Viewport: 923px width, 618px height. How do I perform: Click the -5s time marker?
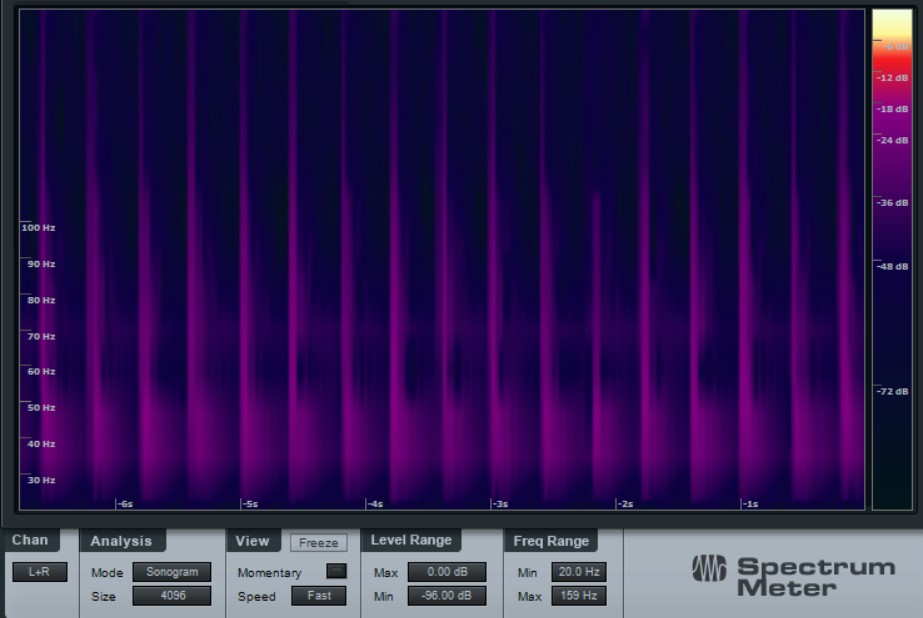(x=250, y=504)
